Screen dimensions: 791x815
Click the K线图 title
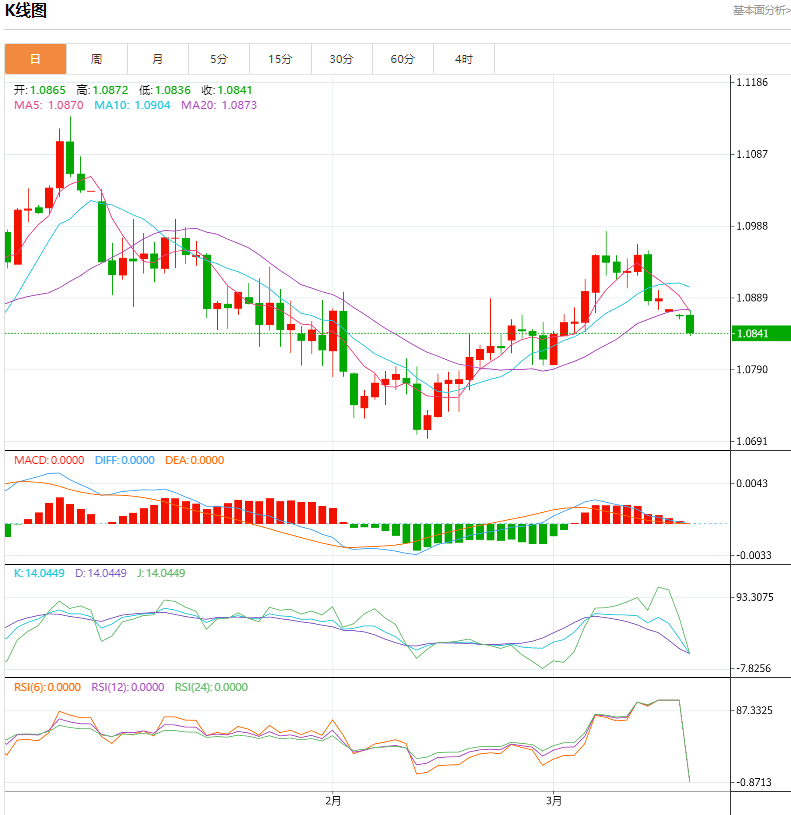click(26, 11)
